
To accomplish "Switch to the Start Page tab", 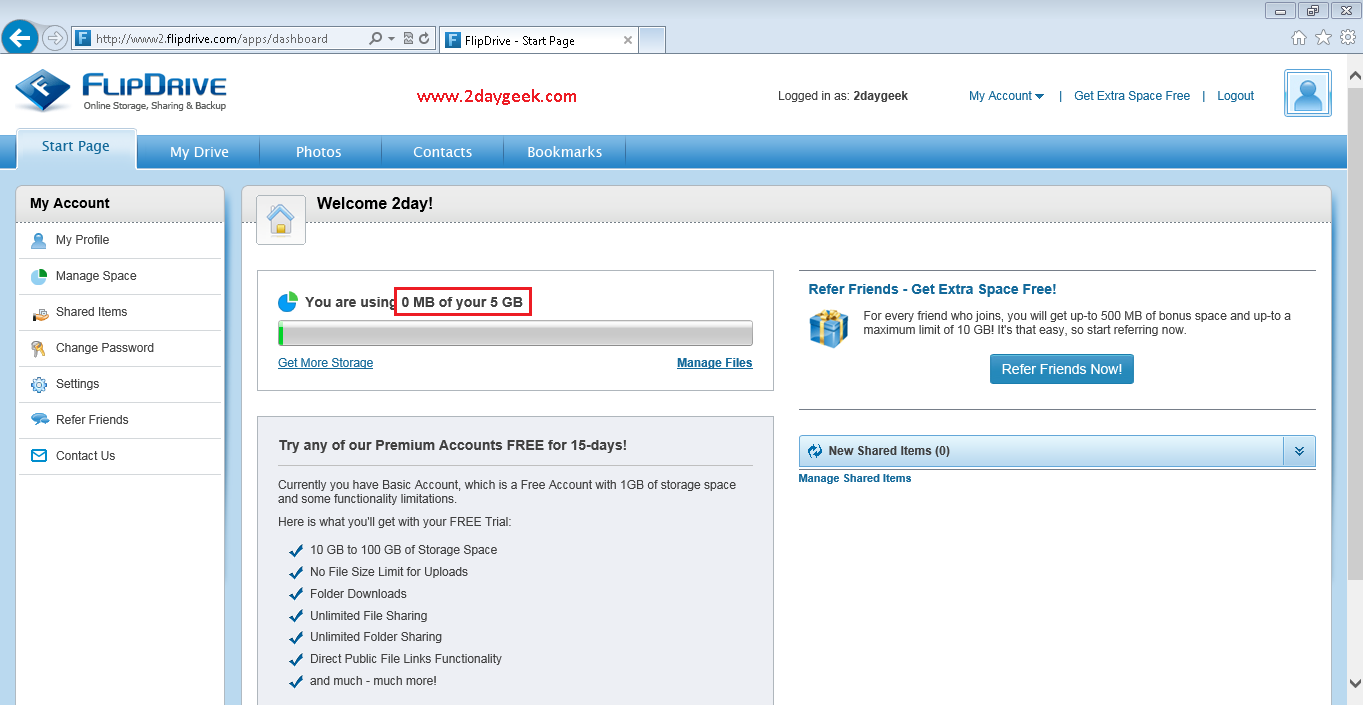I will pos(76,147).
